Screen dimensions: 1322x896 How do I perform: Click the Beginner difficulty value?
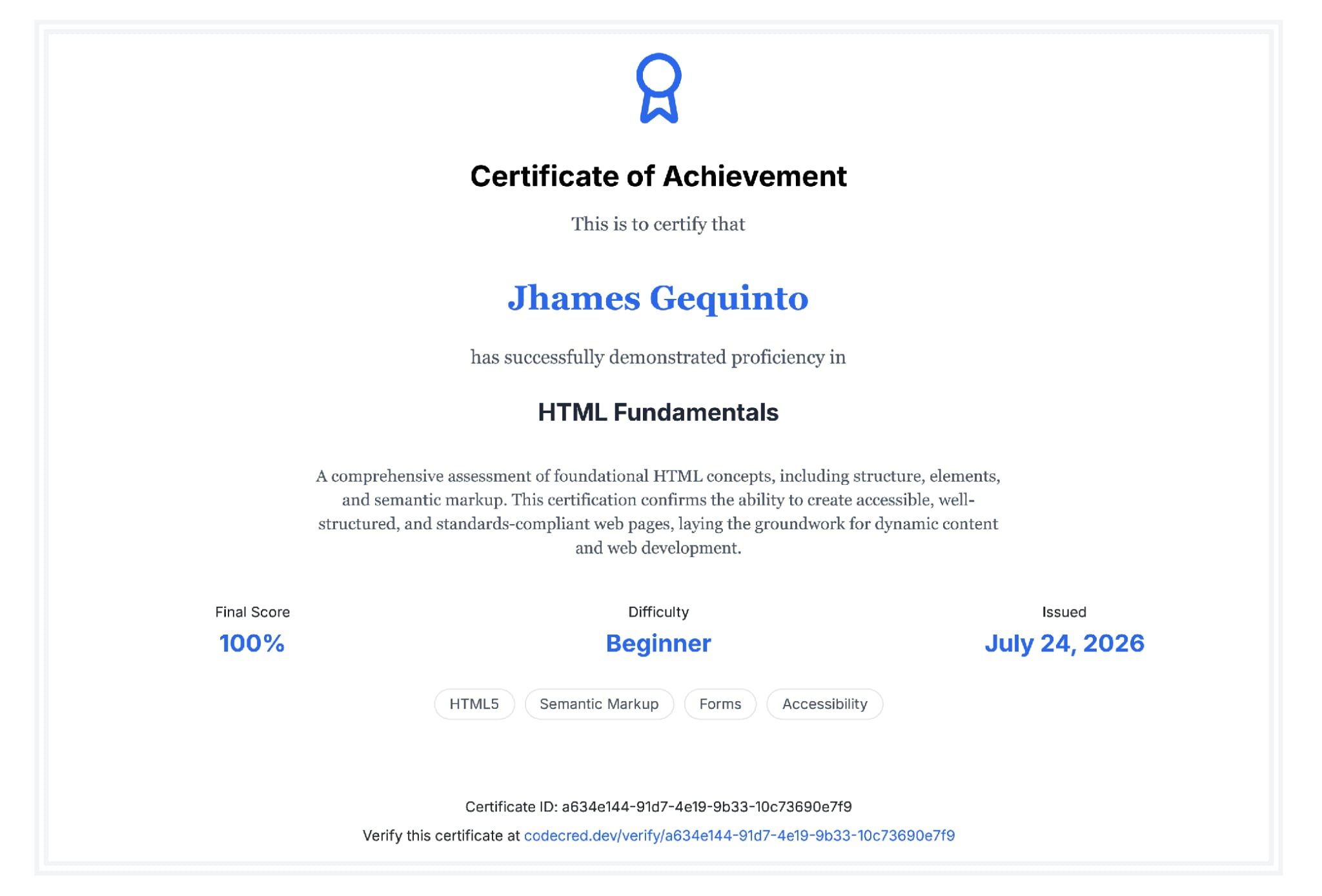658,644
